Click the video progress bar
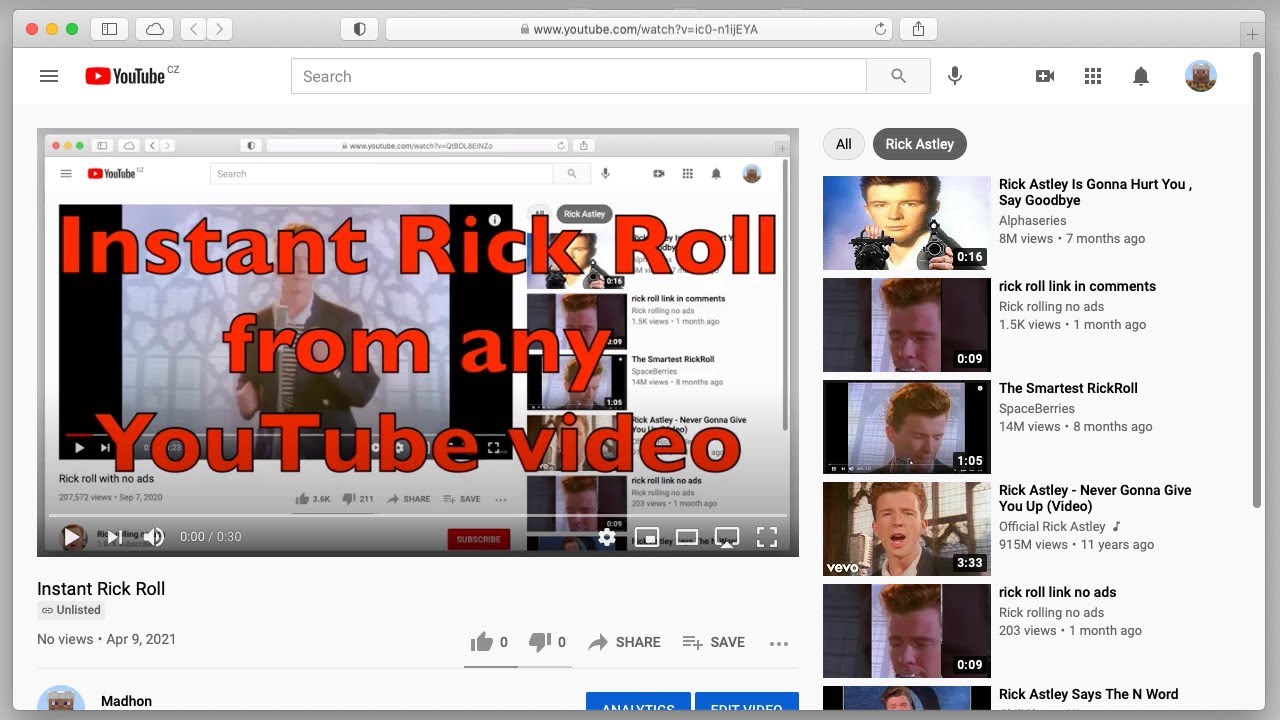Image resolution: width=1280 pixels, height=720 pixels. 418,515
